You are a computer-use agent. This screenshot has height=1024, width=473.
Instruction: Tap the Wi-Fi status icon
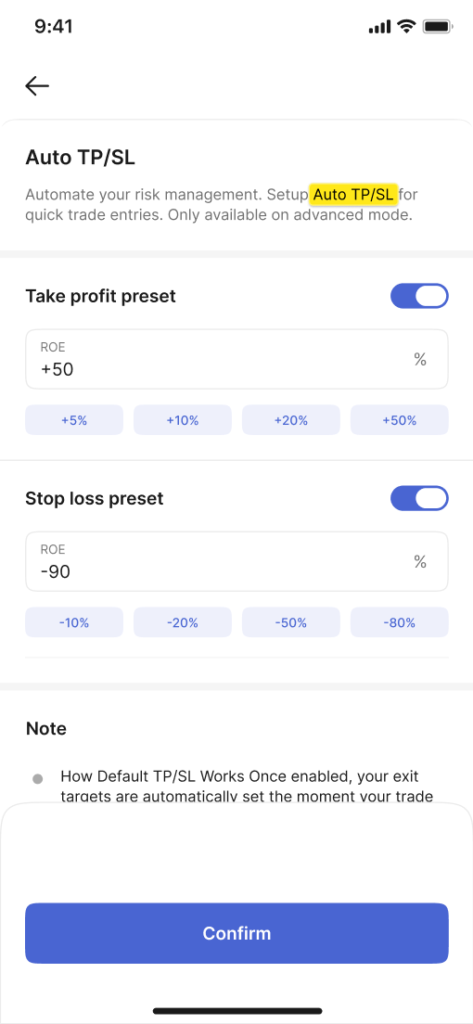408,27
